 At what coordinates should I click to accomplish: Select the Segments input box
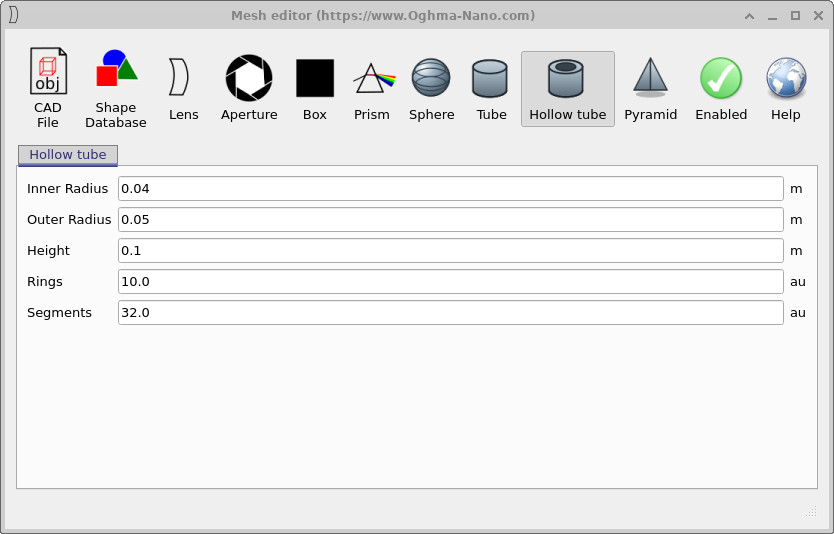(450, 313)
